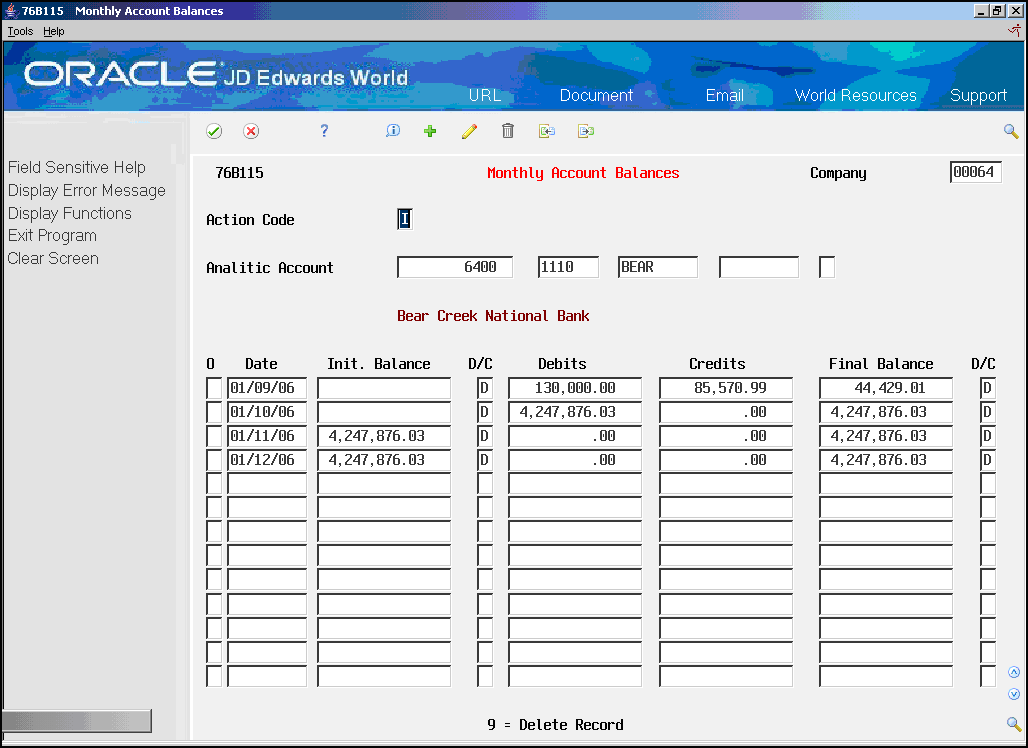Click option box for row 01/10/06
This screenshot has height=748, width=1028.
tap(214, 412)
